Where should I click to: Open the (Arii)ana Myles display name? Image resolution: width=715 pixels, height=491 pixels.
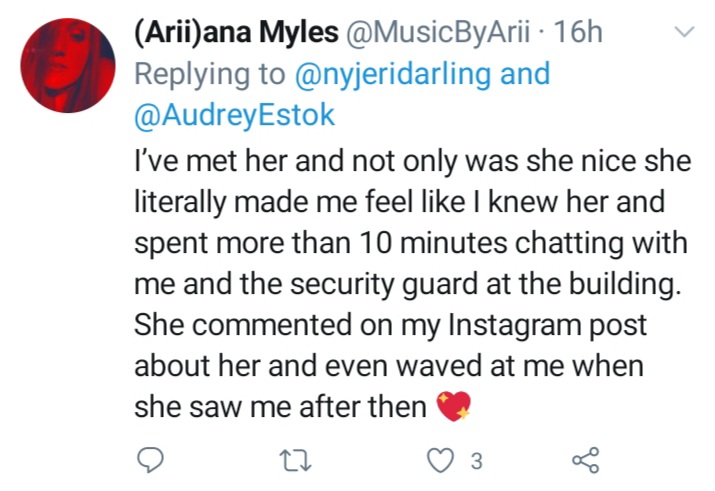tap(237, 32)
